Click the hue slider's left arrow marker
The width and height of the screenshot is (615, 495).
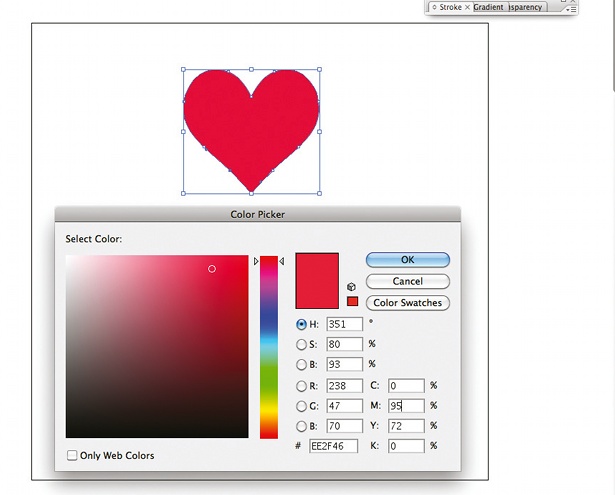tap(256, 261)
